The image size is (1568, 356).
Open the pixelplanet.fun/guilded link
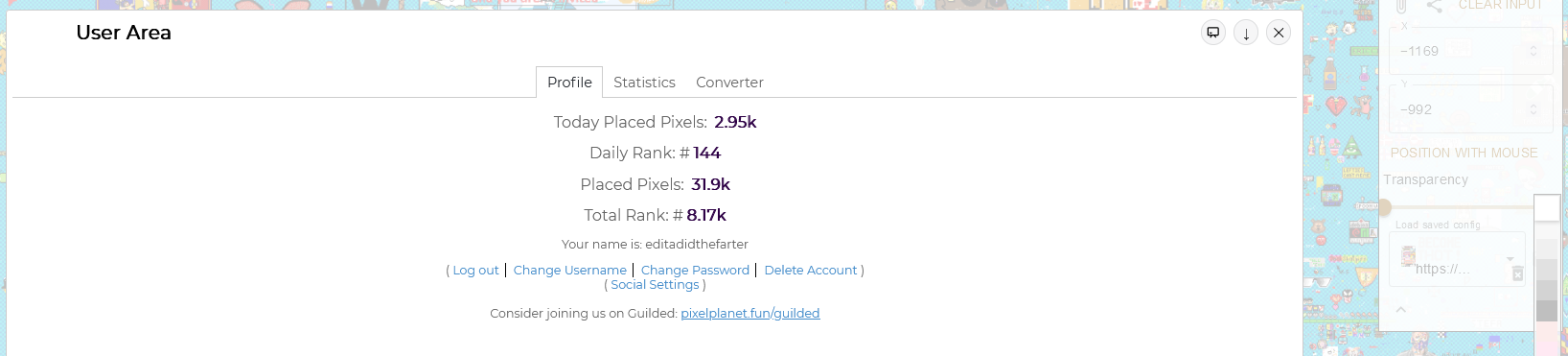(749, 314)
